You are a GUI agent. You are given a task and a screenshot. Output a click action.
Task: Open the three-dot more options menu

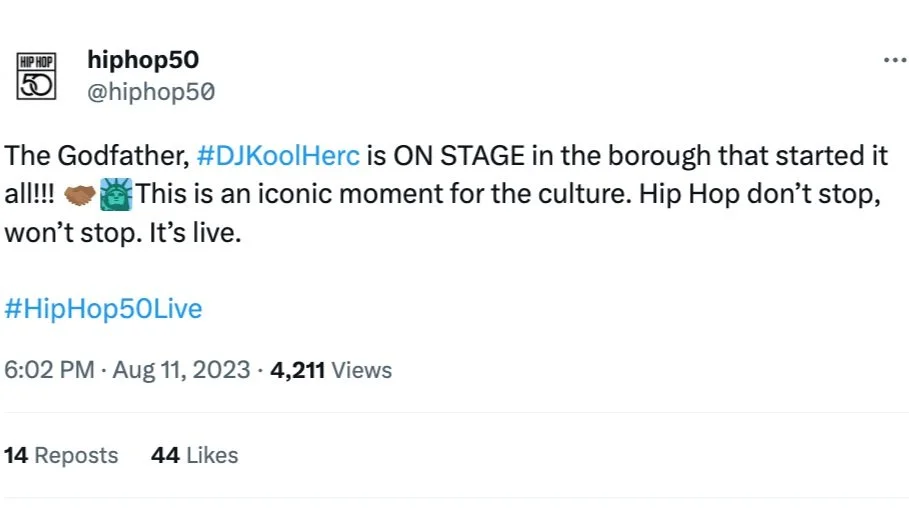tap(893, 61)
